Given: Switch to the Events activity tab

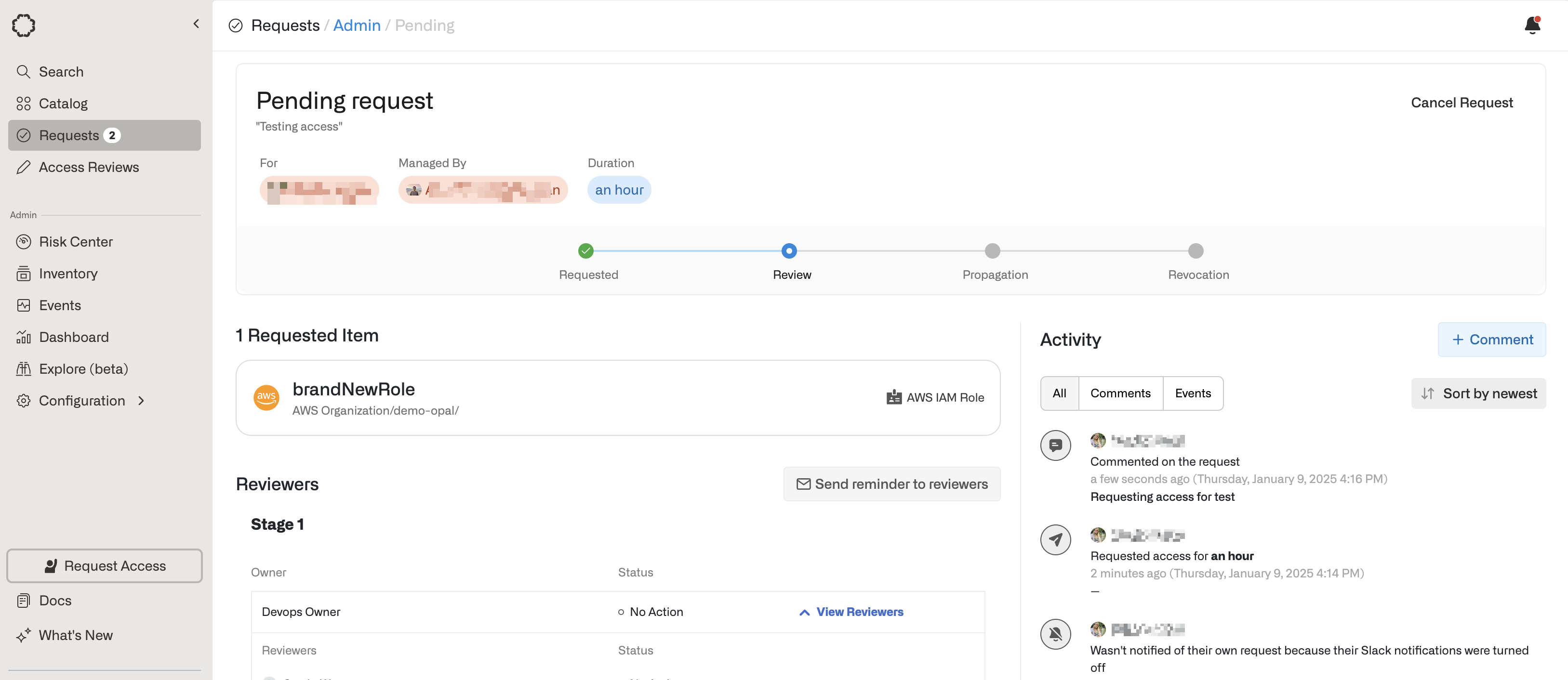Looking at the screenshot, I should tap(1193, 393).
